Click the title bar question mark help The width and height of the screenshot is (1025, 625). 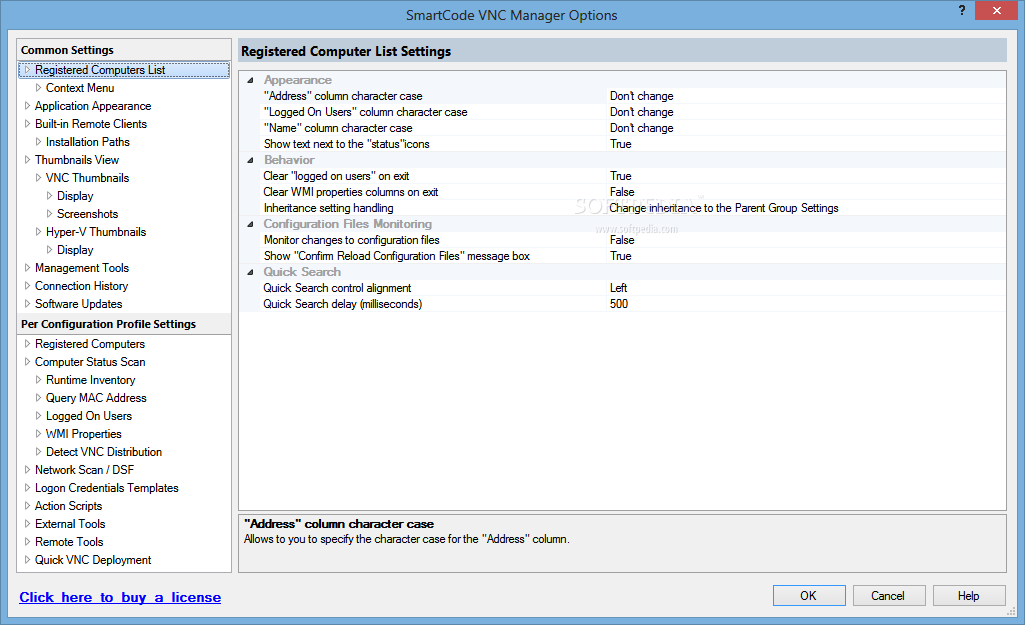click(x=962, y=10)
